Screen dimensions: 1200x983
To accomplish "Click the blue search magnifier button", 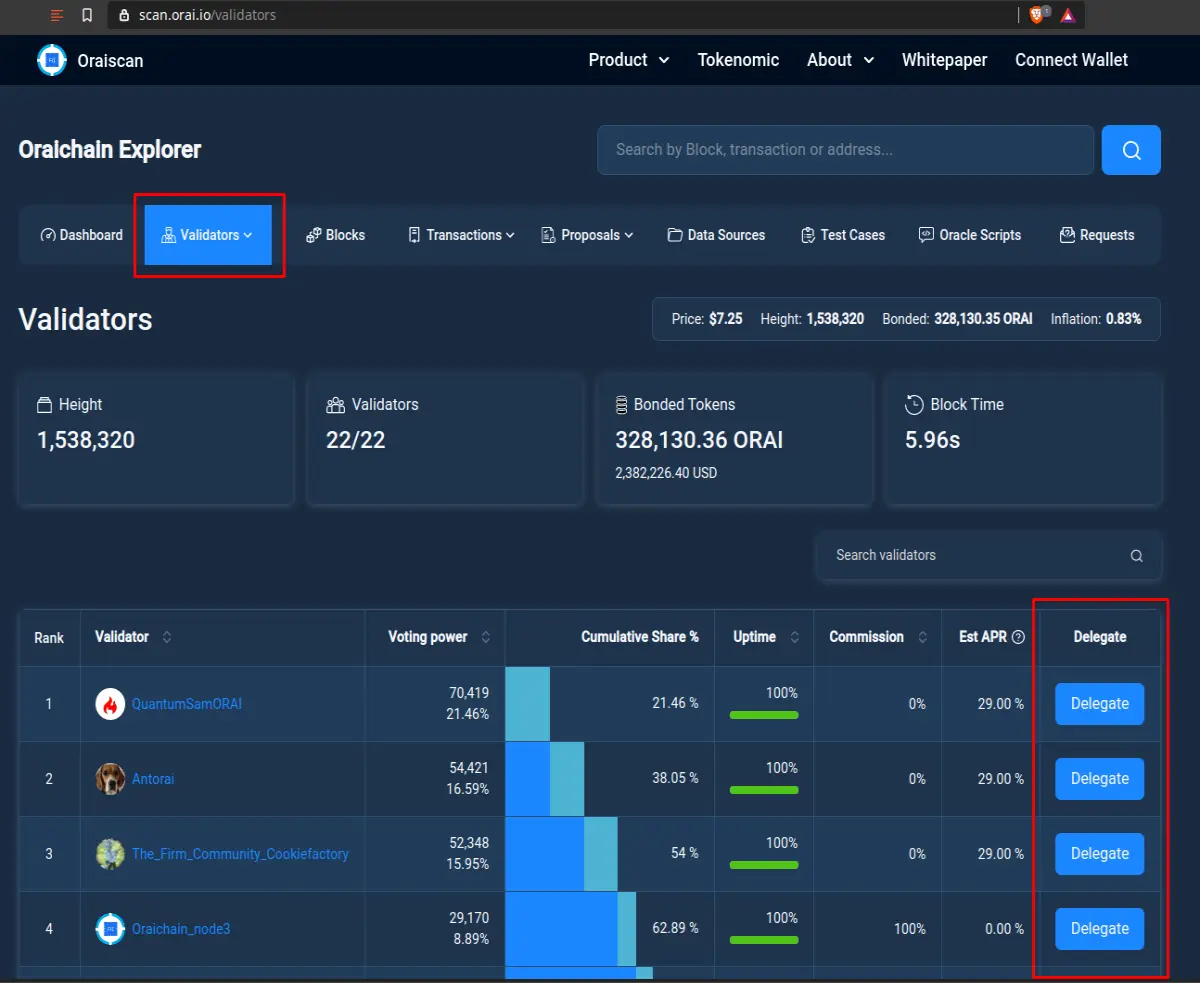I will point(1131,150).
